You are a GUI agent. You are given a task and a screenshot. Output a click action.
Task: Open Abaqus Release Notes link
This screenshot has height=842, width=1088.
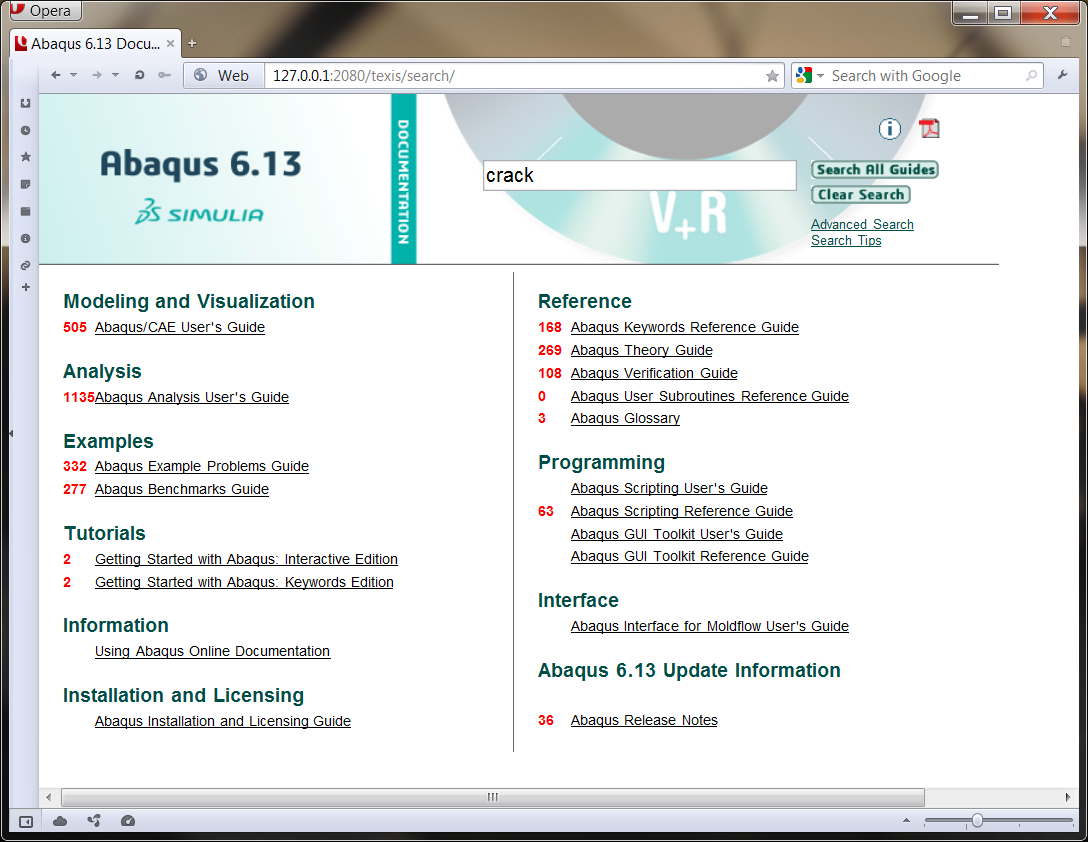click(x=644, y=721)
